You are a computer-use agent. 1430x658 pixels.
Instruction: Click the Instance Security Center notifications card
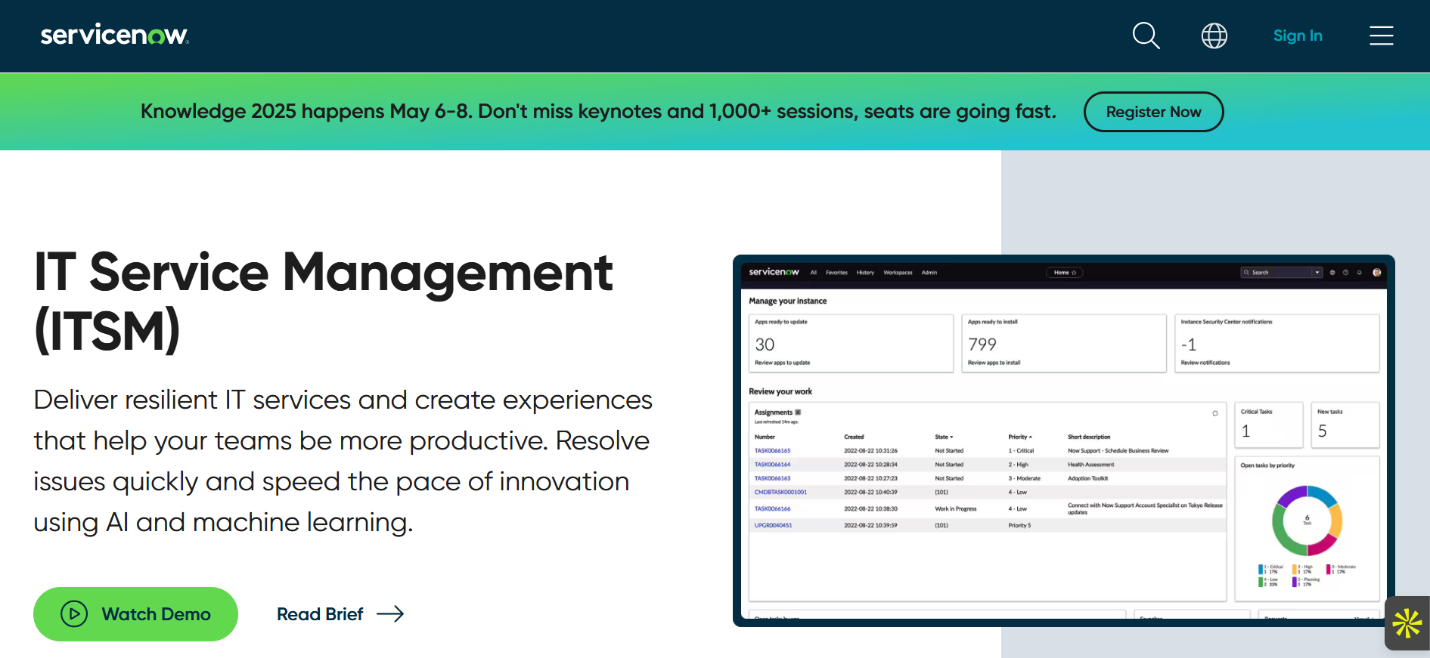click(1277, 343)
